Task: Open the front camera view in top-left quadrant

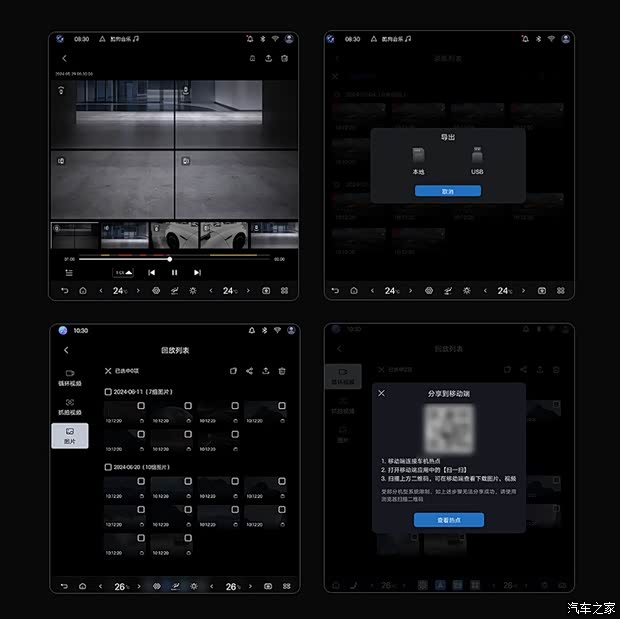Action: coord(113,114)
